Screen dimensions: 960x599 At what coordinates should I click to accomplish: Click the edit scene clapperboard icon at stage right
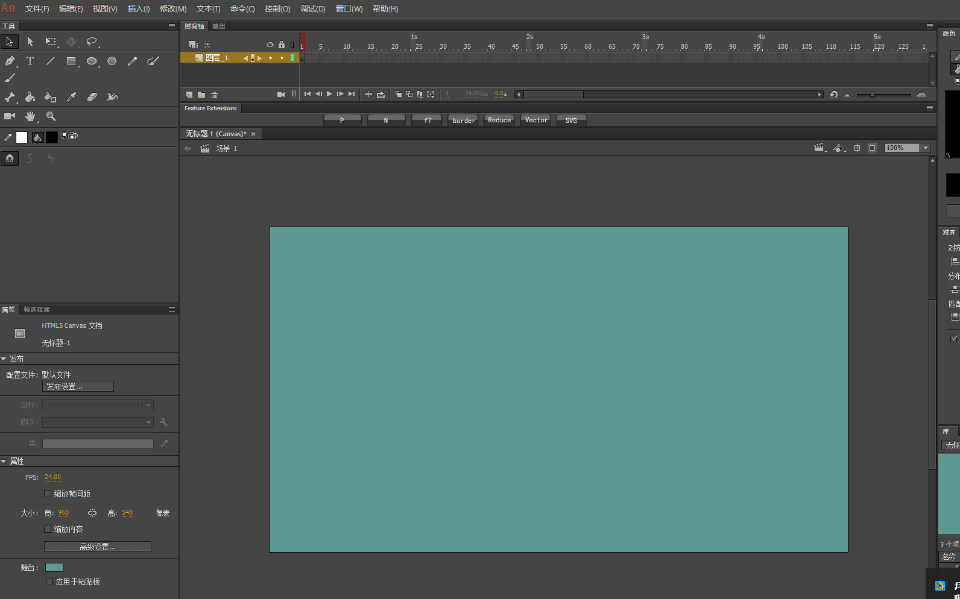click(819, 148)
